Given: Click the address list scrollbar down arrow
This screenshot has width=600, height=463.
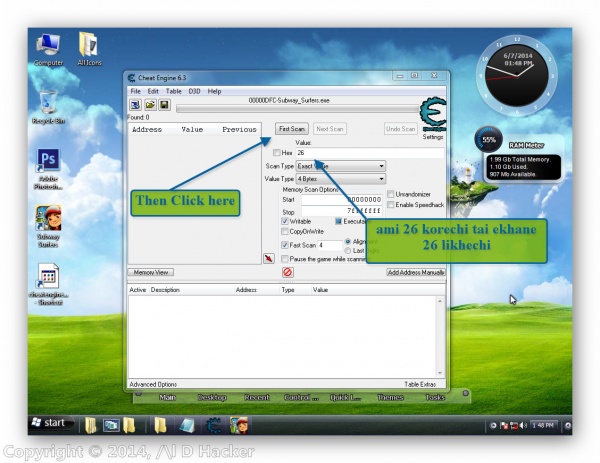Looking at the screenshot, I should click(x=440, y=373).
